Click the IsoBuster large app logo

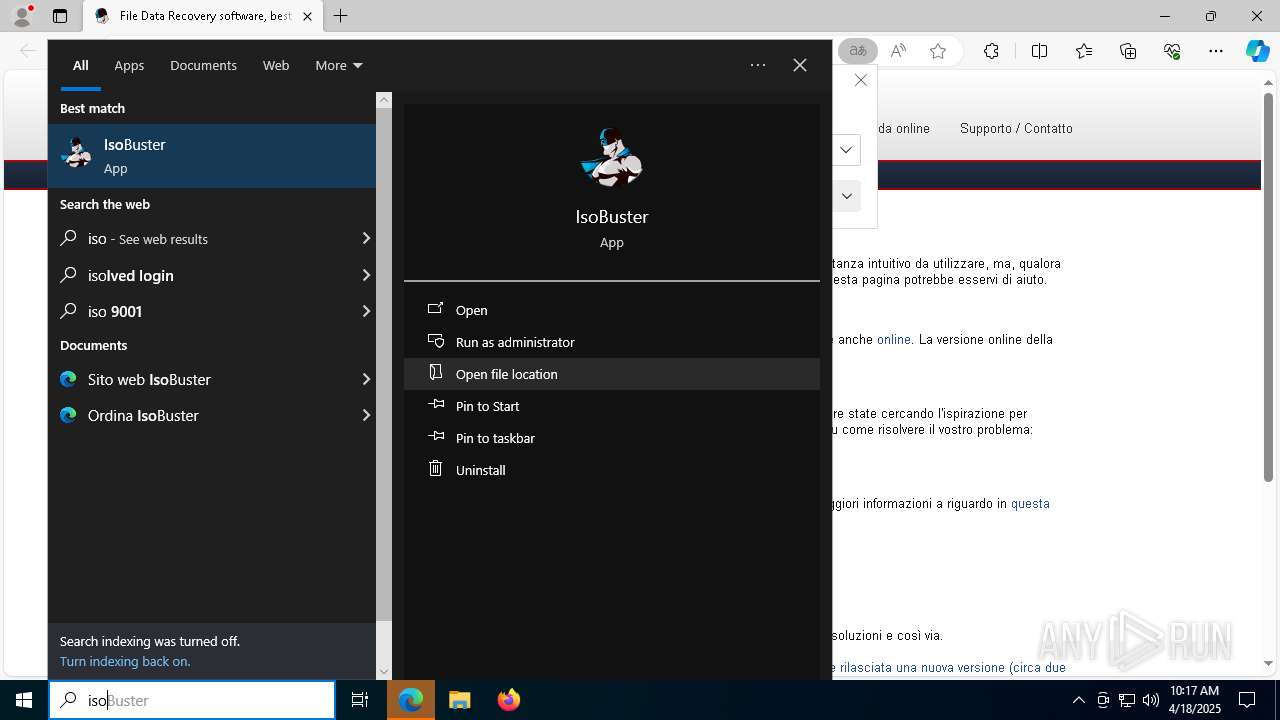pyautogui.click(x=611, y=158)
